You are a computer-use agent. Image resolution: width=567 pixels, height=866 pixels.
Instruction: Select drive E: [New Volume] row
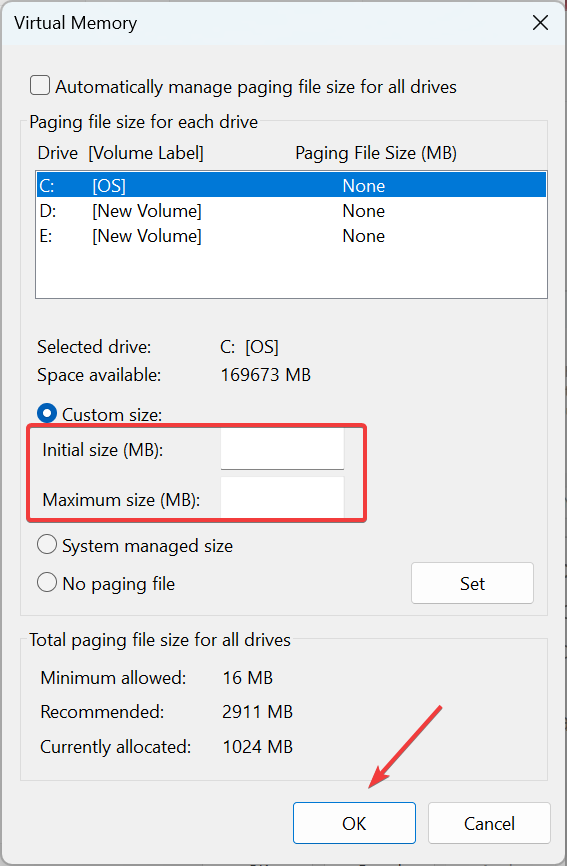pos(291,236)
